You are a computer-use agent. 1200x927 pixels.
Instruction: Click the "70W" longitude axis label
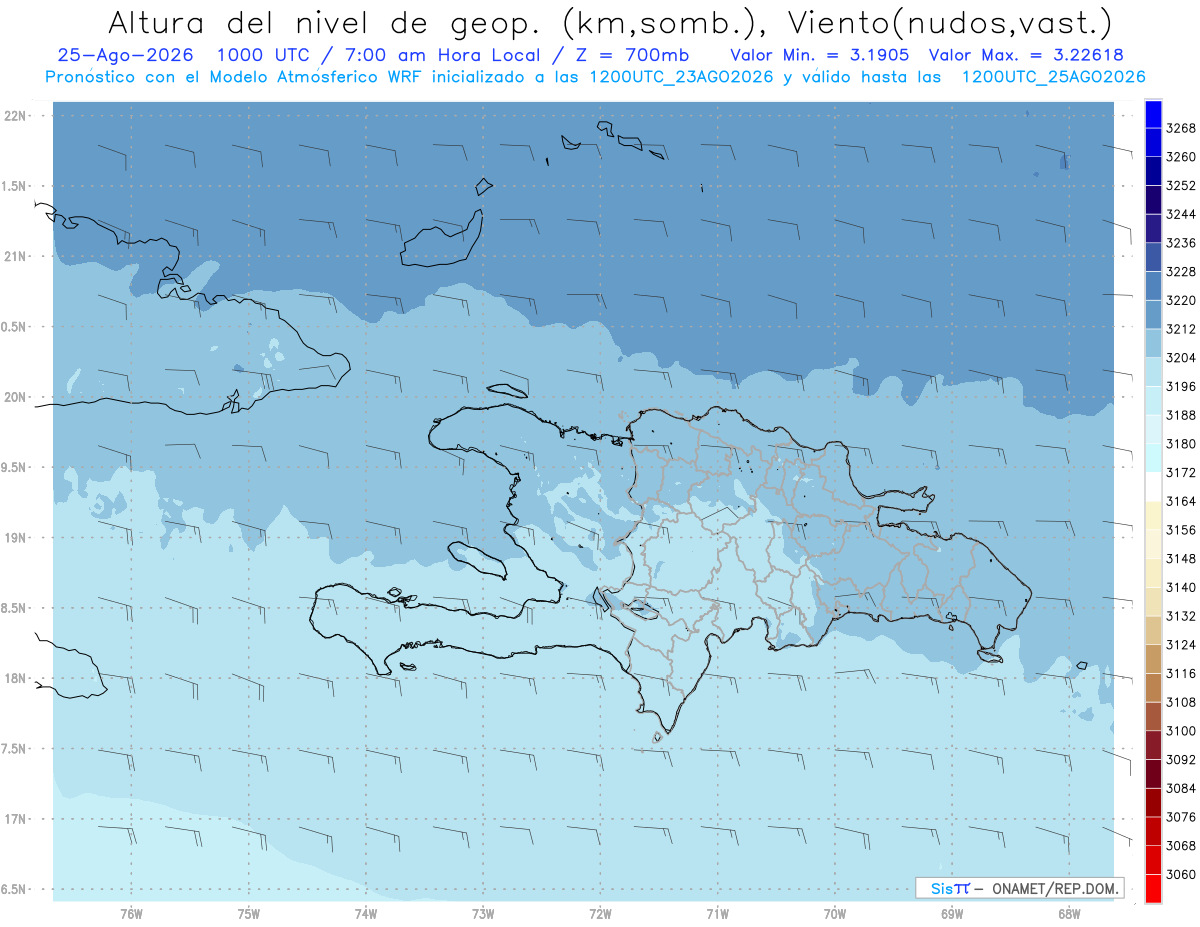tap(835, 914)
